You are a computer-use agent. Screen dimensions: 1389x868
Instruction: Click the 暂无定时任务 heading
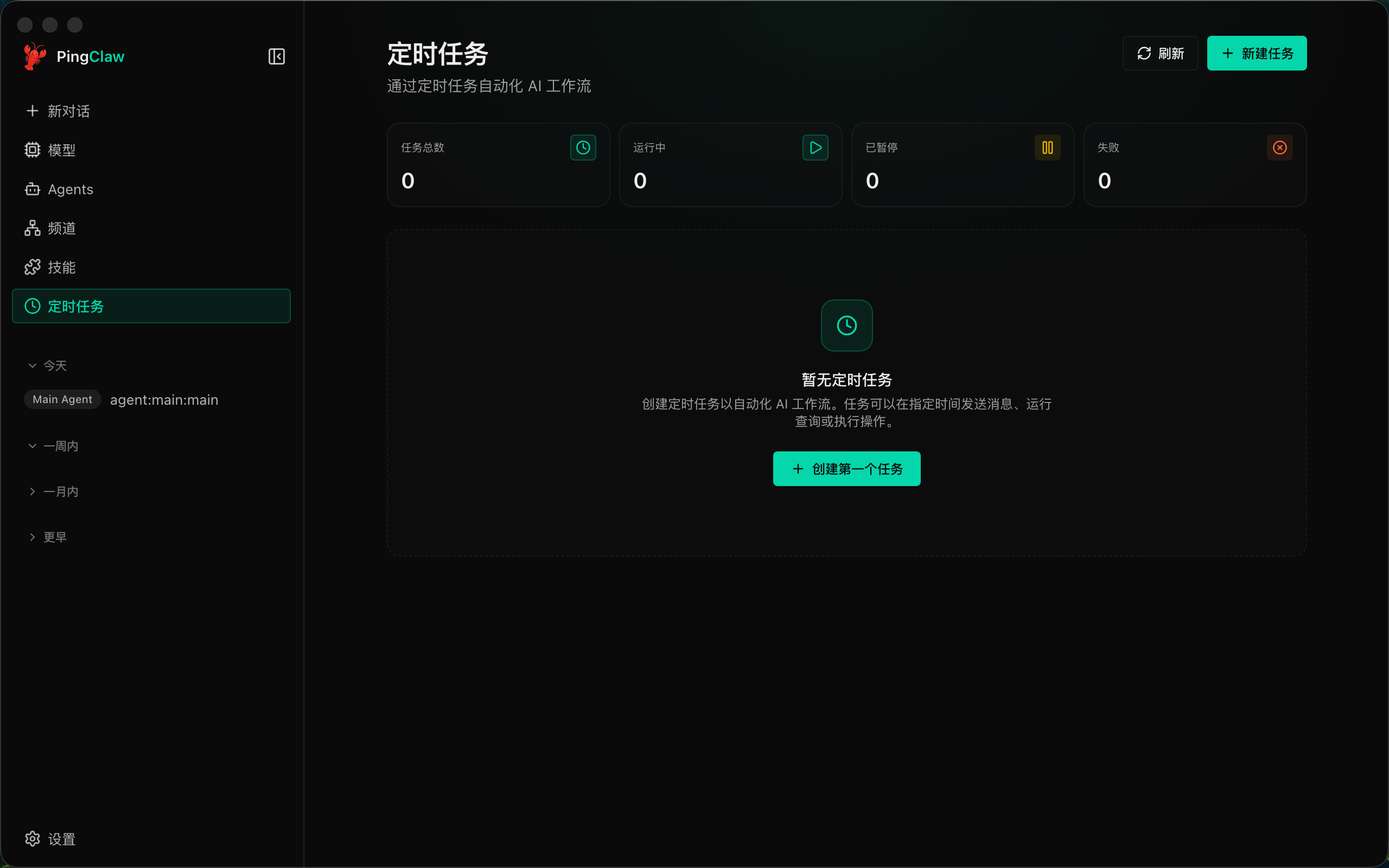(846, 380)
